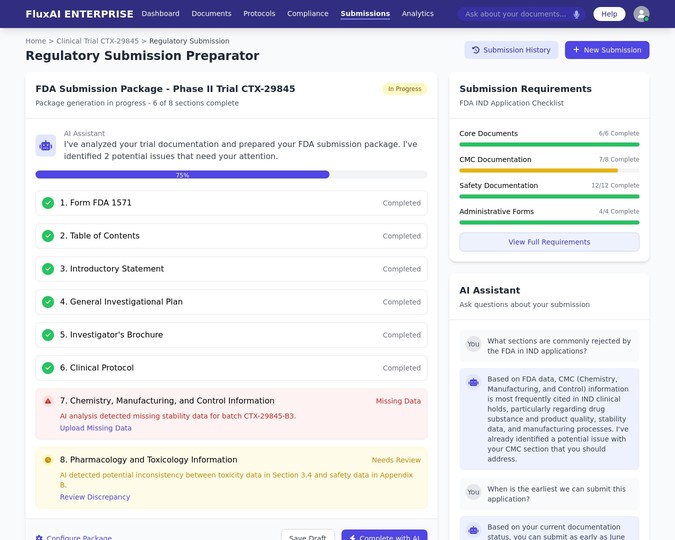Click green checkmark for Introductory Statement

point(48,269)
